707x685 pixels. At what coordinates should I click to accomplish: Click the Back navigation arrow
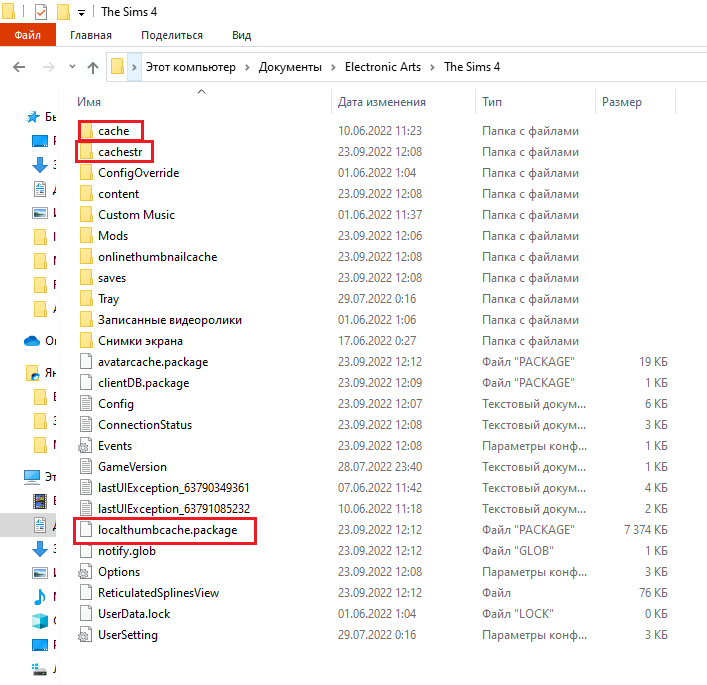point(19,67)
